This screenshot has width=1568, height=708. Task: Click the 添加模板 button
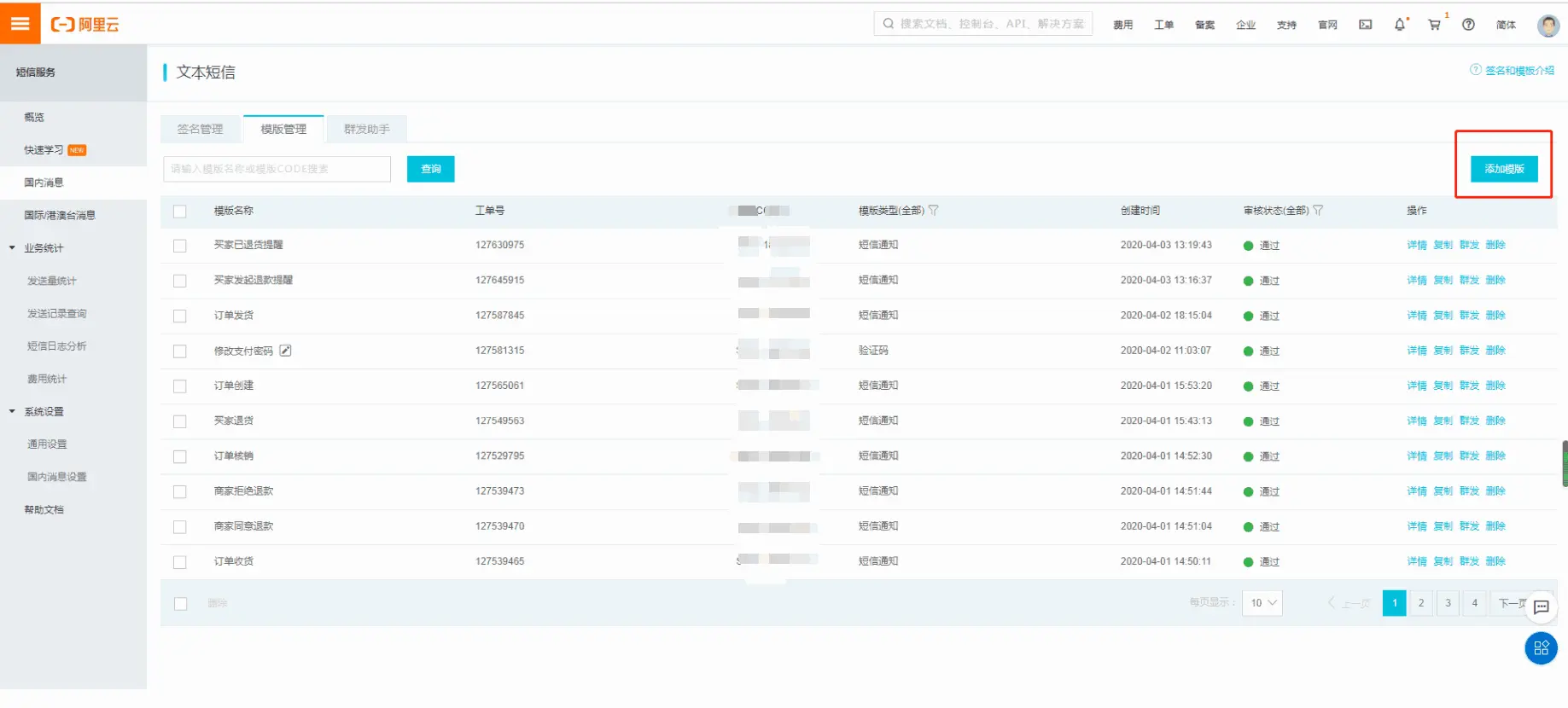pos(1504,169)
